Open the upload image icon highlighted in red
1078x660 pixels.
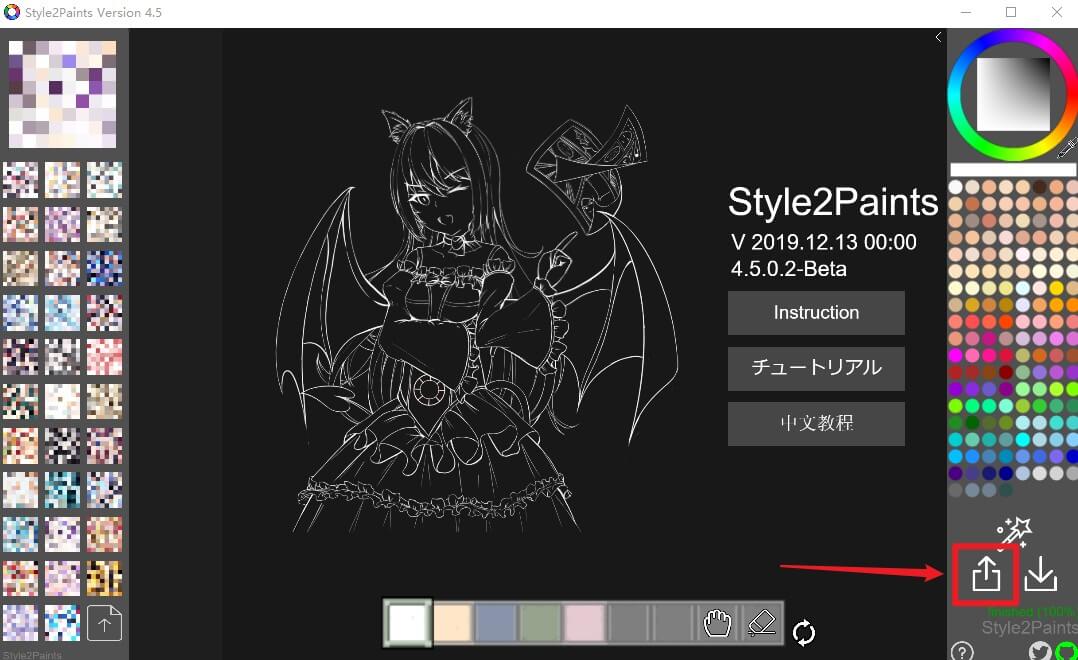[985, 573]
